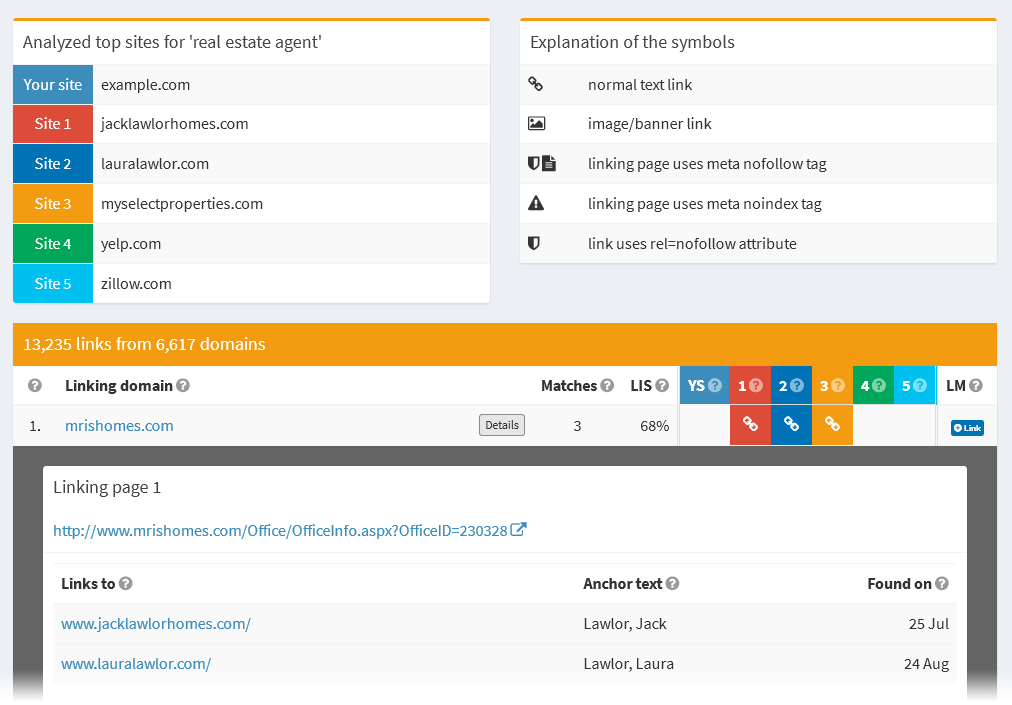The height and width of the screenshot is (705, 1012).
Task: Click the rel=nofollow shield symbol
Action: click(536, 243)
